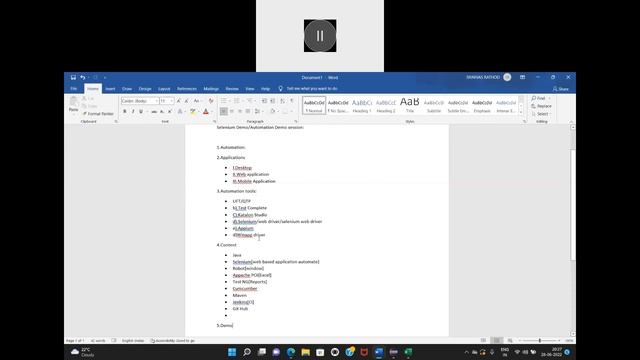Viewport: 640px width, 360px height.
Task: Increase the font size with Grow Font
Action: (x=179, y=101)
